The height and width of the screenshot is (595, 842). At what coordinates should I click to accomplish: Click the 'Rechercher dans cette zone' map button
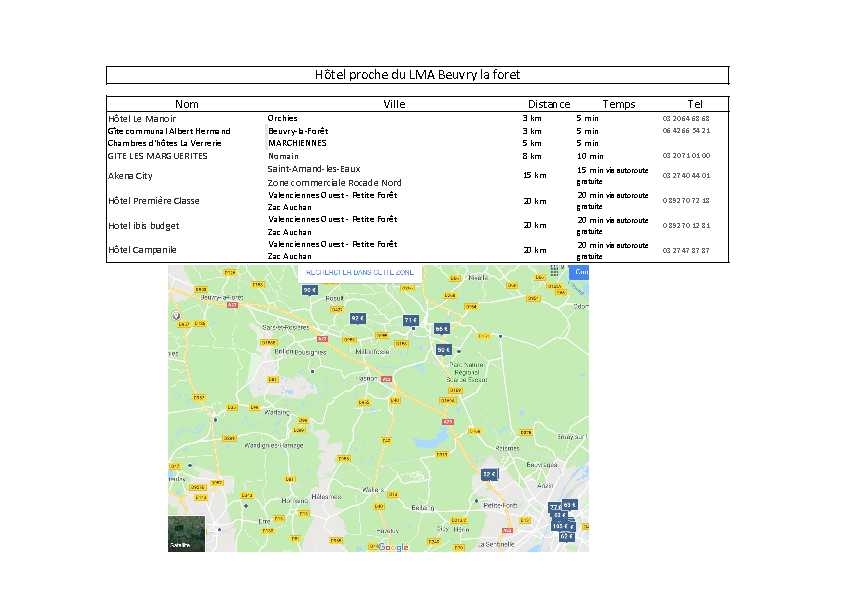coord(360,272)
